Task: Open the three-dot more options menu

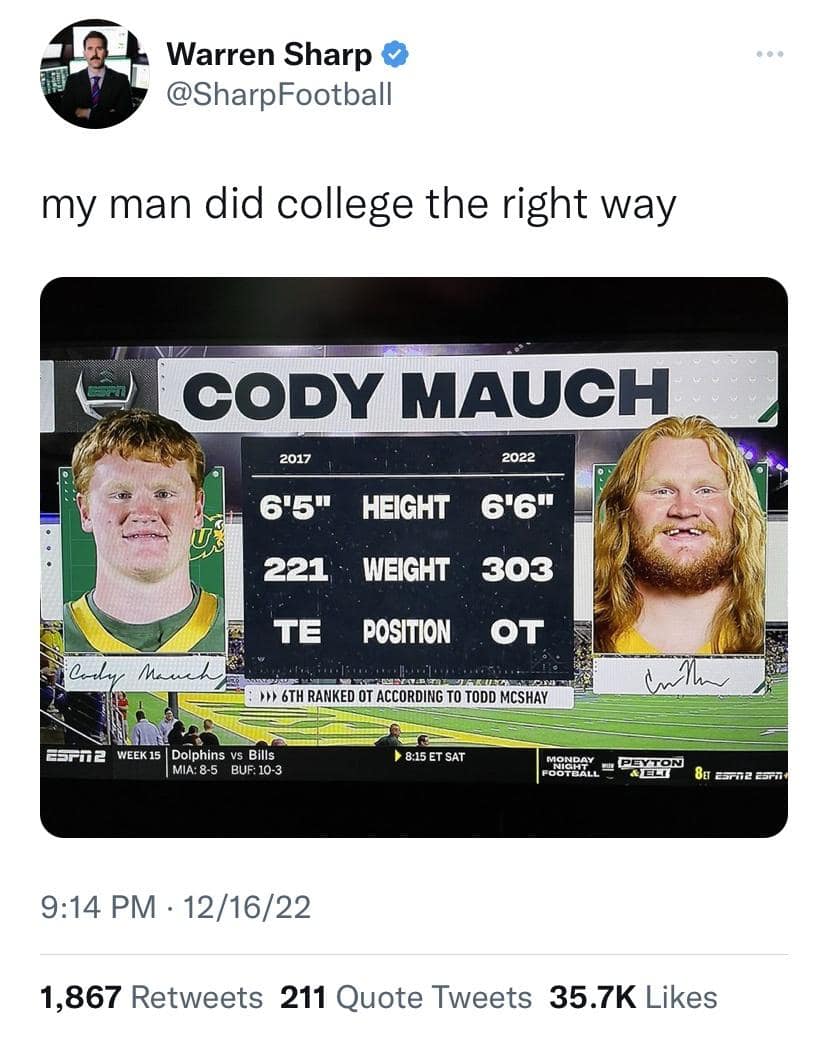Action: click(769, 53)
